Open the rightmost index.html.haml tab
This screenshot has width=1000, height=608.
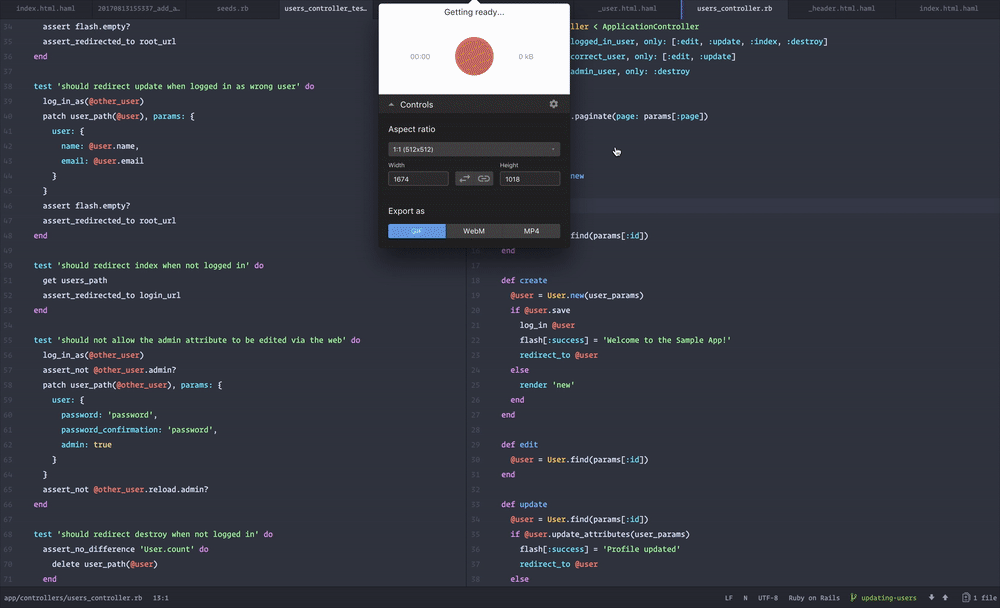click(x=948, y=8)
